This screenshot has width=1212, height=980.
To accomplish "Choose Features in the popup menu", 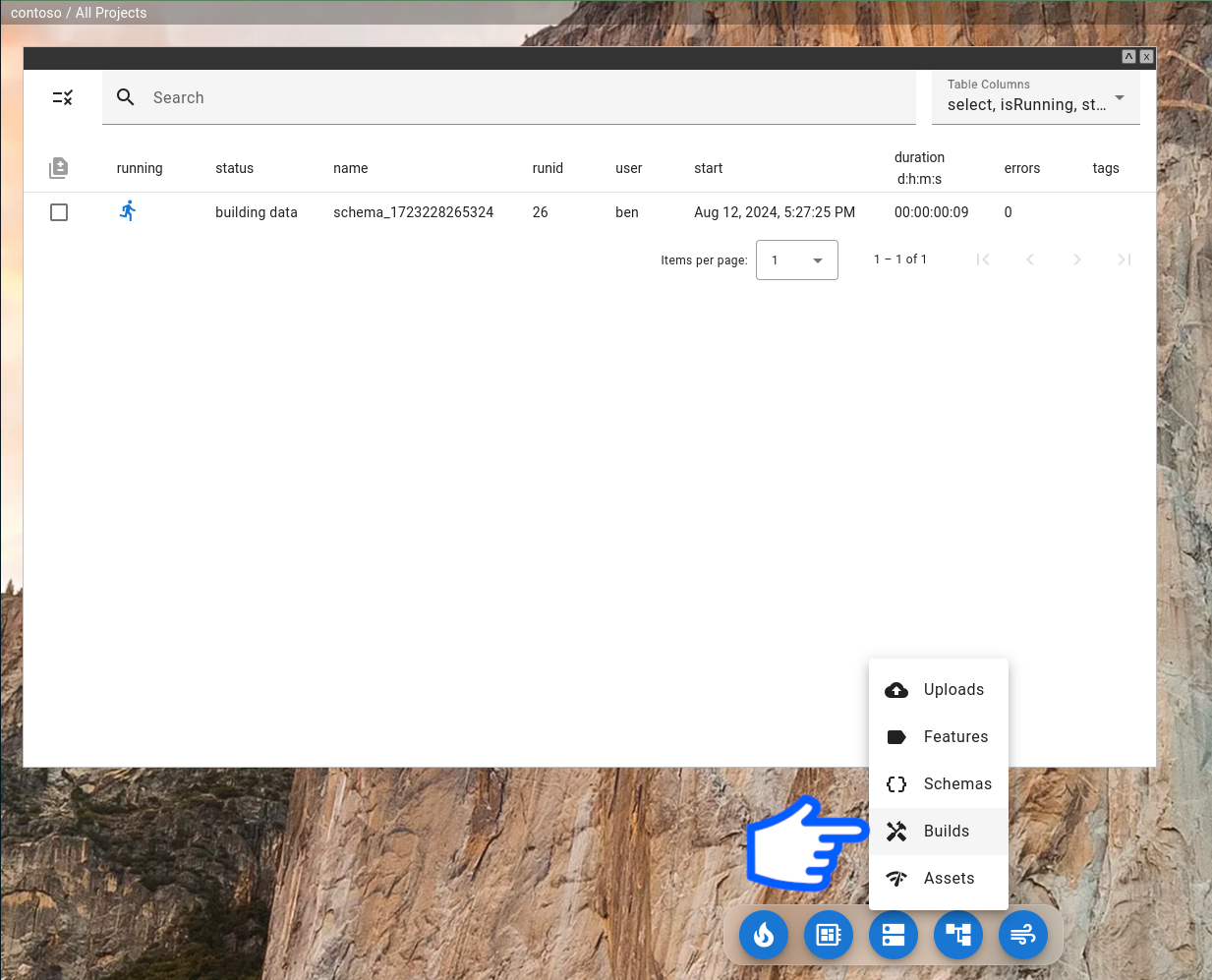I will pyautogui.click(x=939, y=737).
